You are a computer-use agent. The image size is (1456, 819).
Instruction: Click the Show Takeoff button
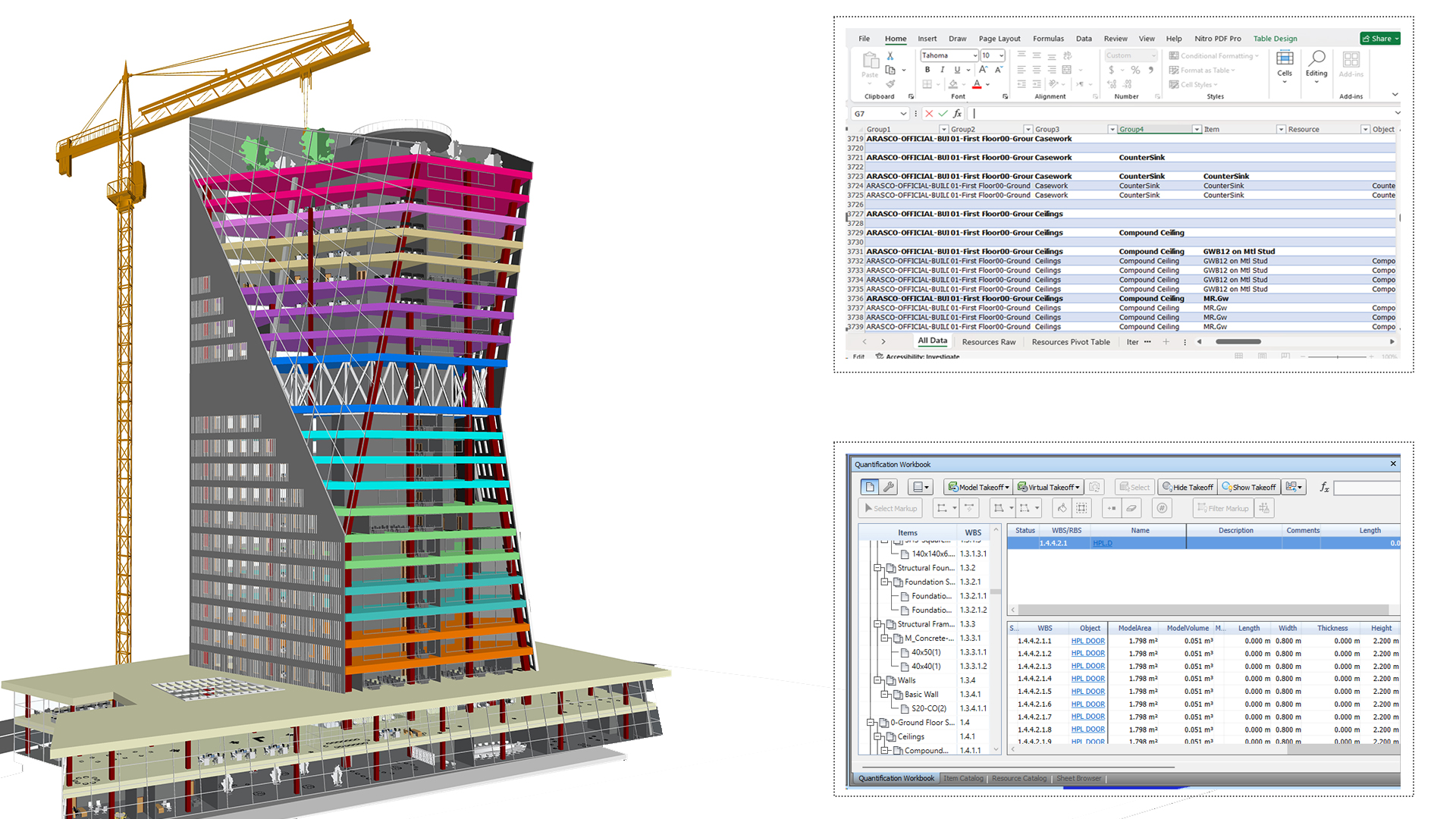[x=1248, y=488]
